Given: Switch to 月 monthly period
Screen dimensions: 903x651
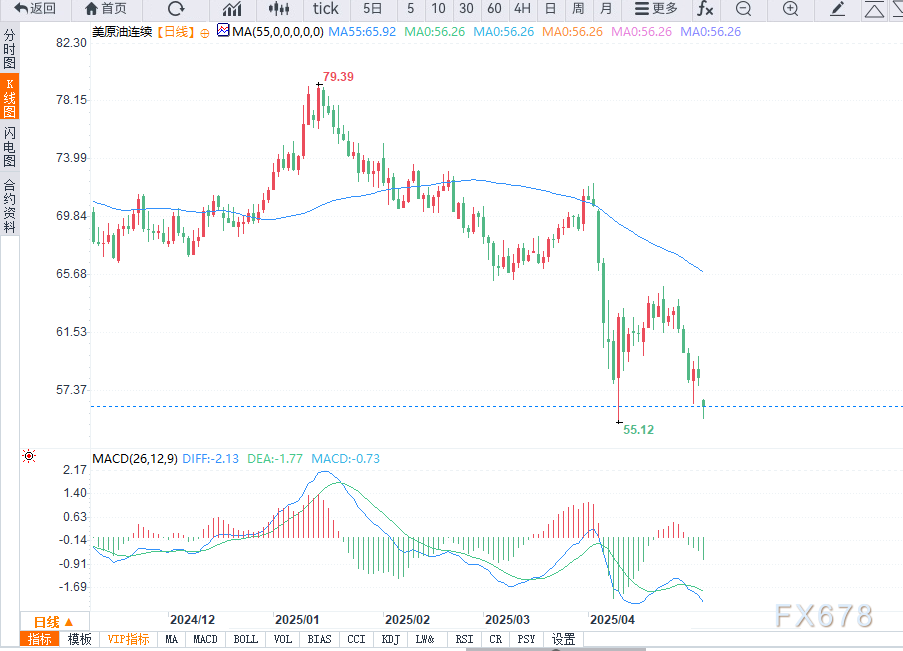Looking at the screenshot, I should (x=606, y=9).
